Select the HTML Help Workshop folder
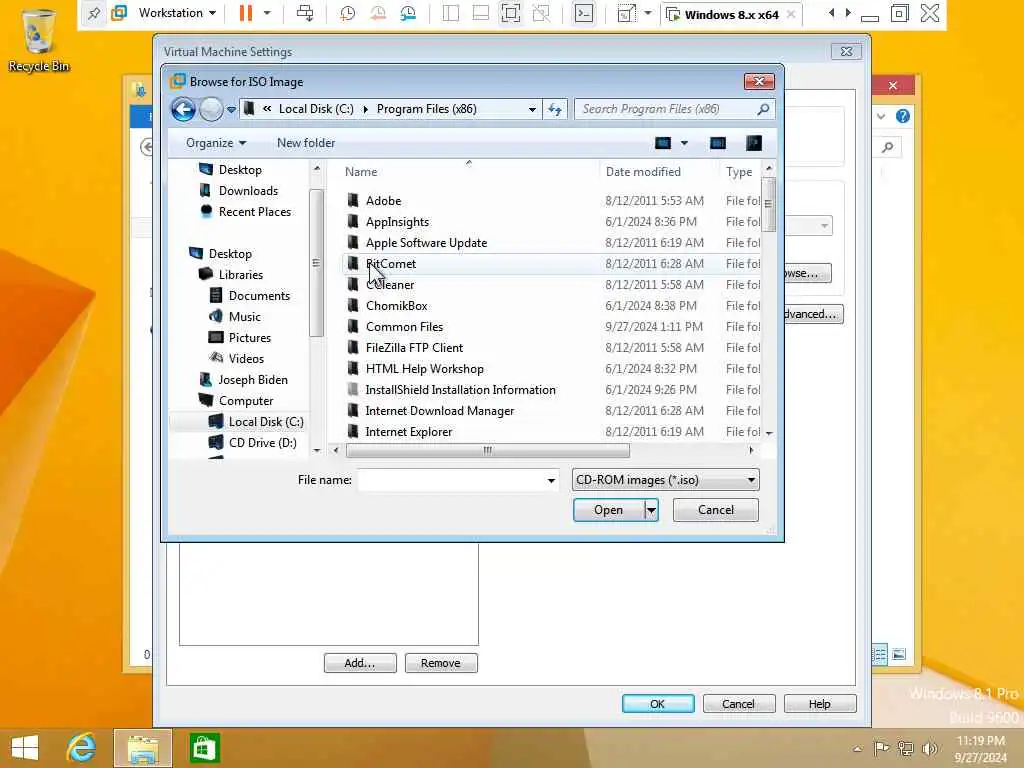The image size is (1024, 768). click(x=424, y=368)
